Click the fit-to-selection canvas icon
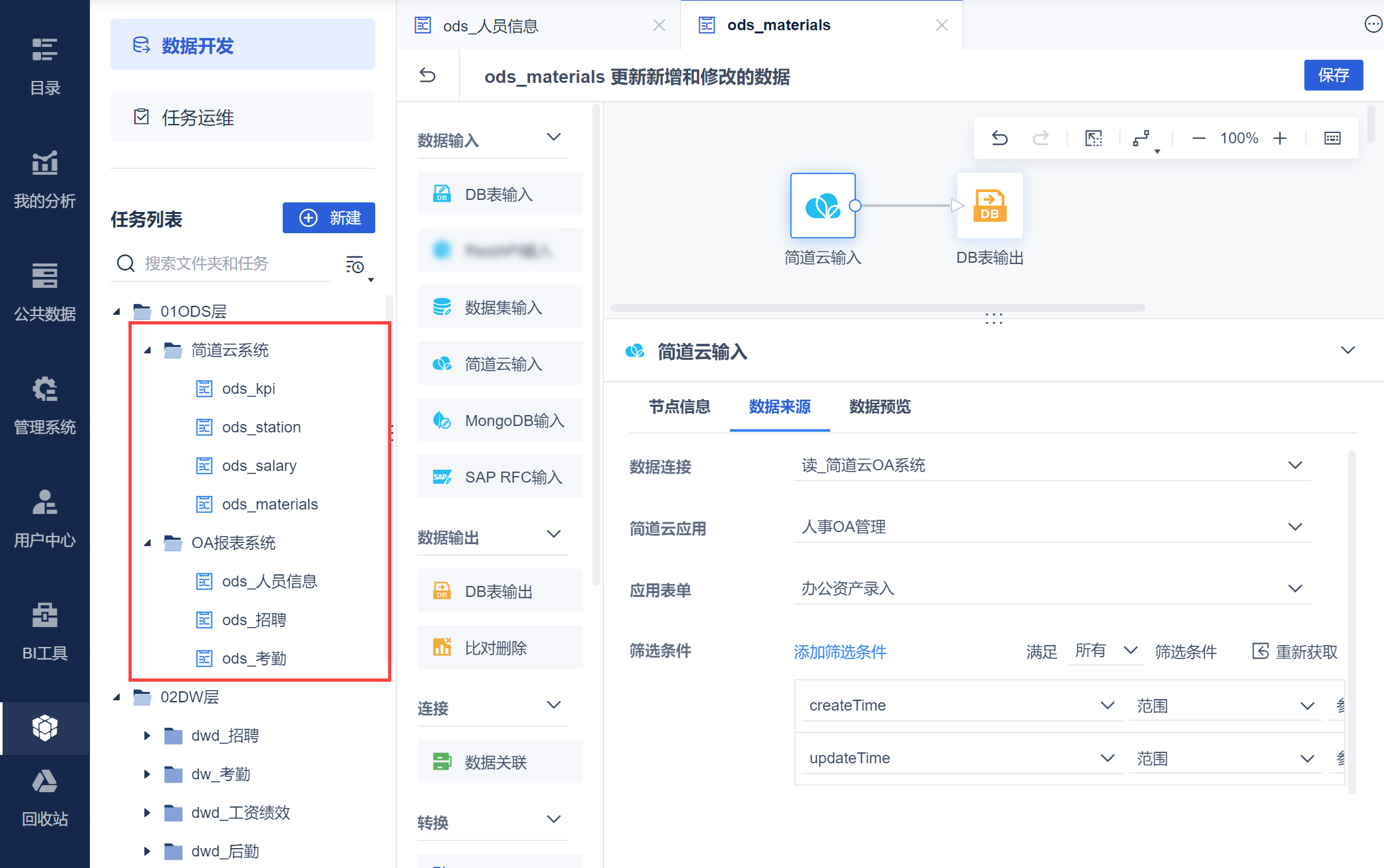This screenshot has height=868, width=1384. pyautogui.click(x=1093, y=138)
